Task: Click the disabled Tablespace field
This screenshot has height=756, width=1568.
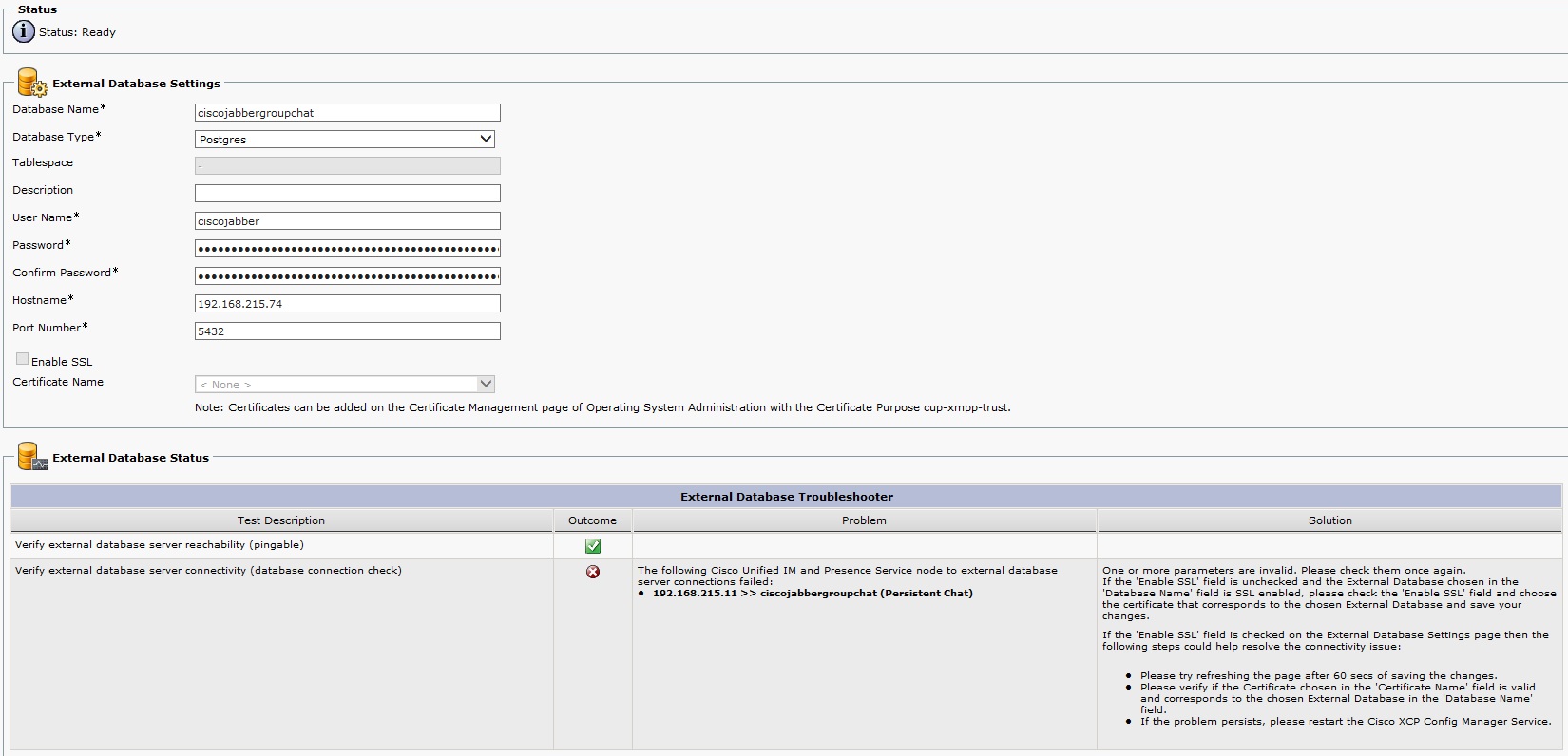Action: click(x=348, y=166)
